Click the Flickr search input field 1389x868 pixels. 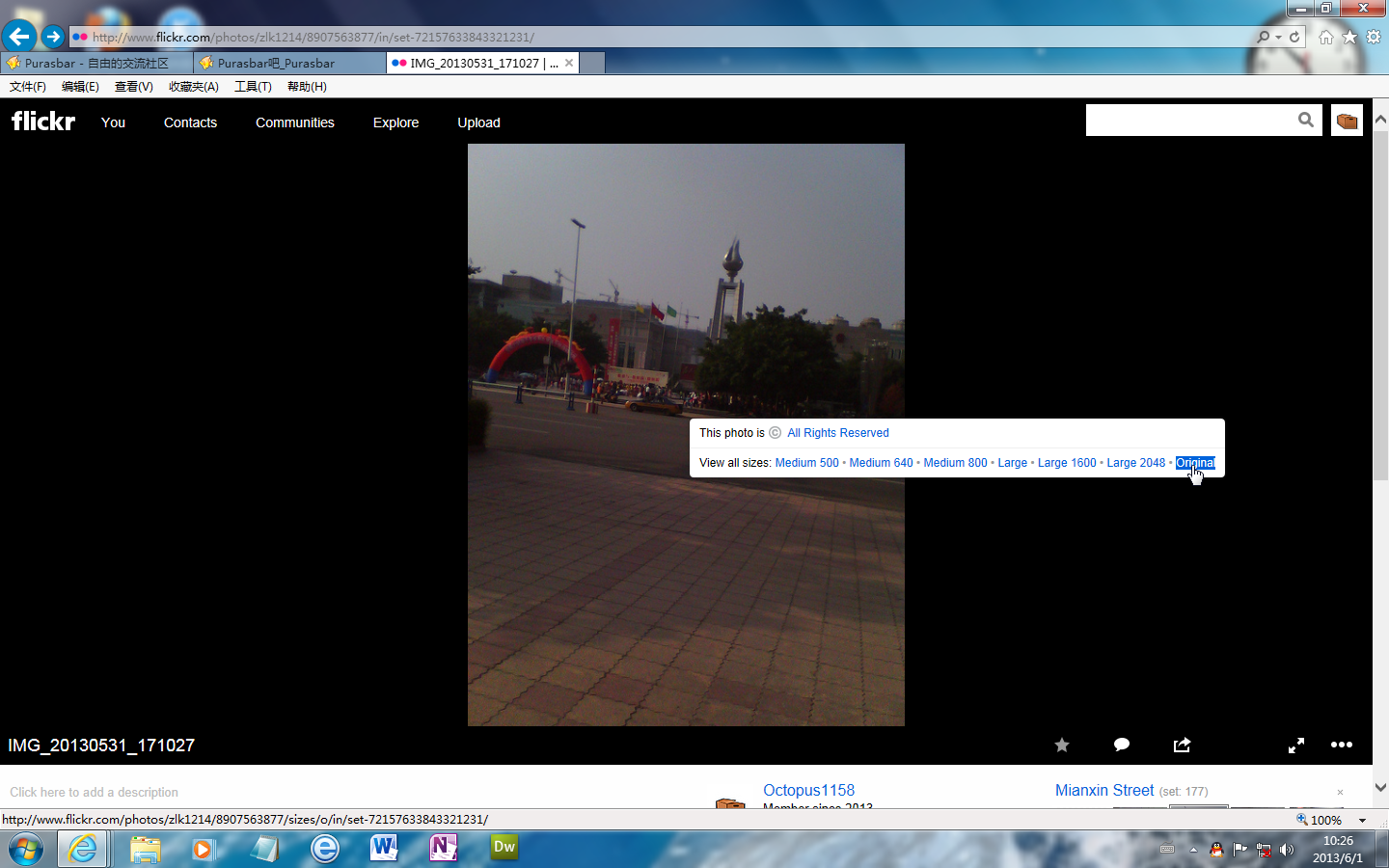(1190, 121)
